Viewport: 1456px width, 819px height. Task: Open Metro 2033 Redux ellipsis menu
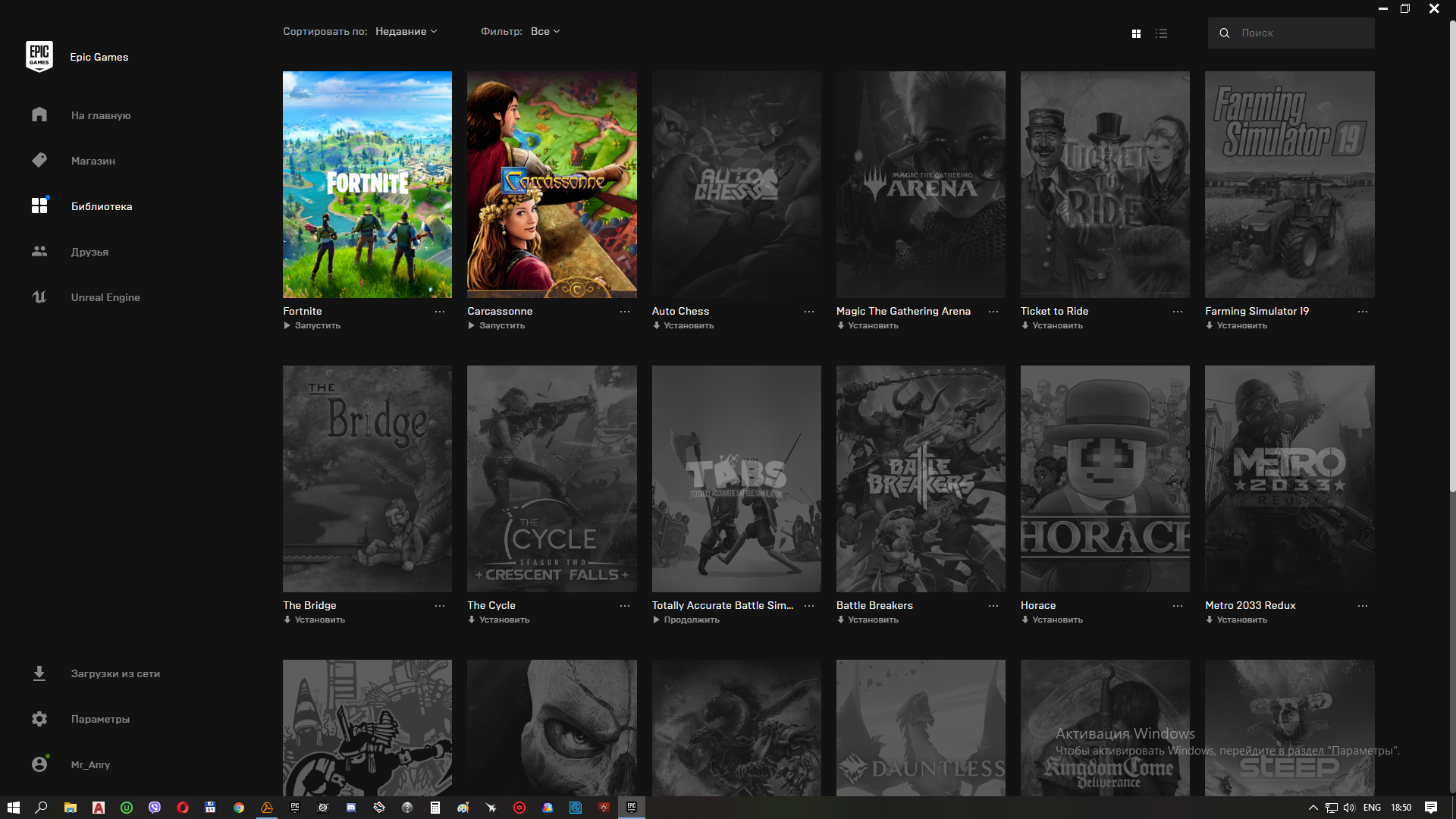(1363, 606)
